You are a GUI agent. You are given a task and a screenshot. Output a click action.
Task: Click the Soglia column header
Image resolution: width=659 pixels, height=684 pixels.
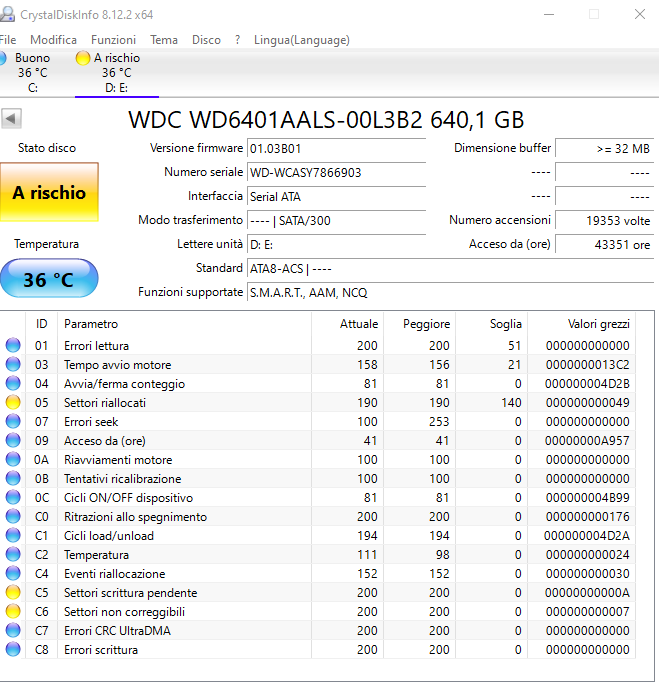pos(492,324)
